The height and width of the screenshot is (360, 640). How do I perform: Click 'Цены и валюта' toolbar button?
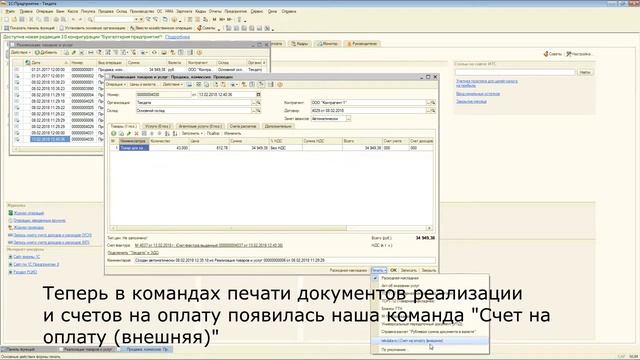pos(143,84)
